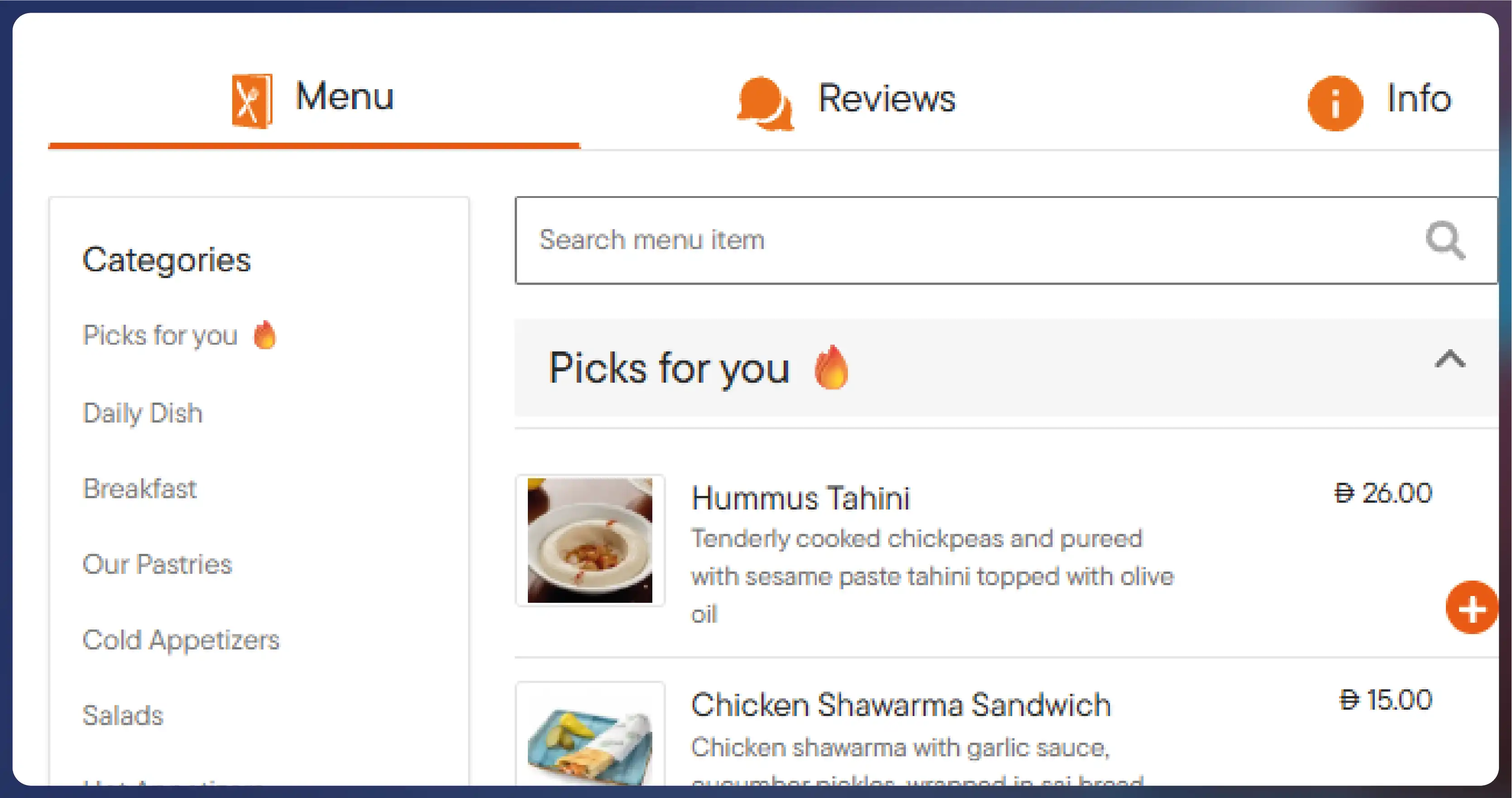Add Hummus Tahini with plus button
This screenshot has width=1512, height=798.
[x=1471, y=608]
